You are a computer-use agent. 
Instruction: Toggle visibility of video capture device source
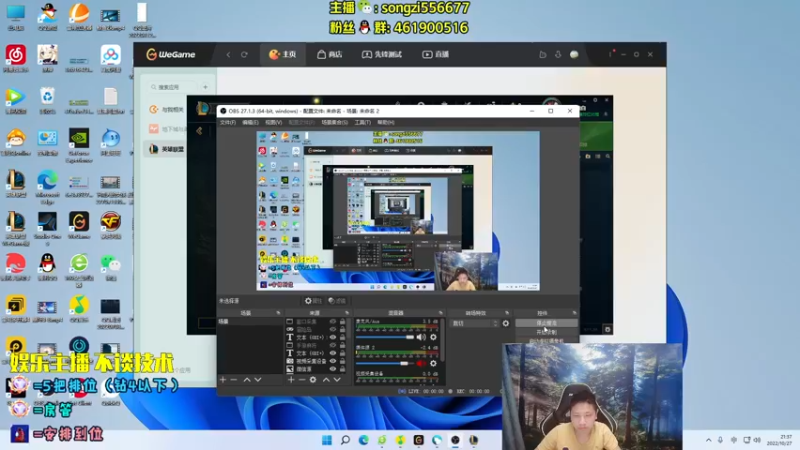point(333,361)
